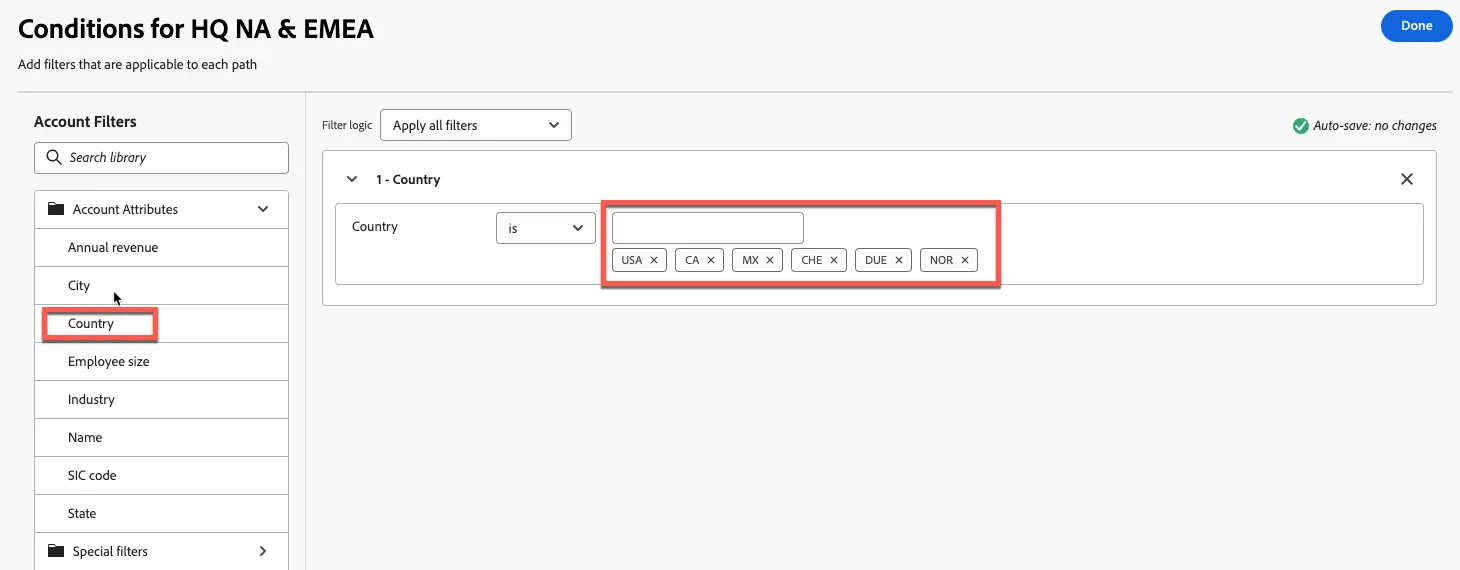Select the Country attribute
Viewport: 1460px width, 570px height.
pyautogui.click(x=161, y=324)
